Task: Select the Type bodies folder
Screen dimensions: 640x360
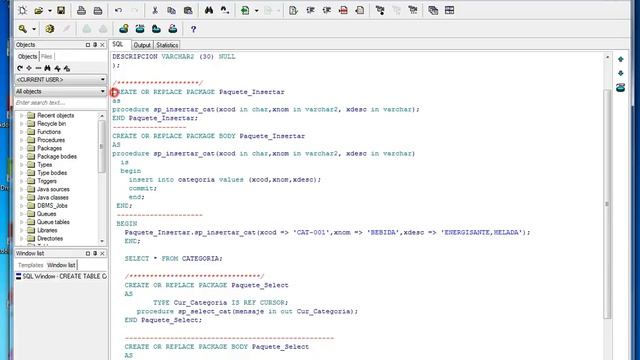Action: pyautogui.click(x=52, y=173)
